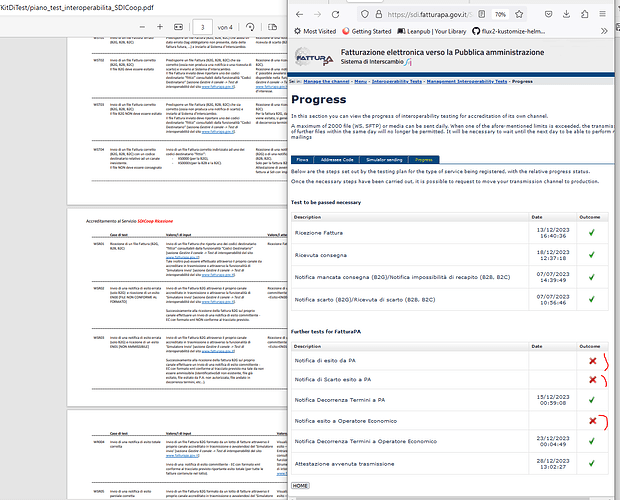This screenshot has width=620, height=500.
Task: Click the padlock site security icon
Action: [378, 14]
